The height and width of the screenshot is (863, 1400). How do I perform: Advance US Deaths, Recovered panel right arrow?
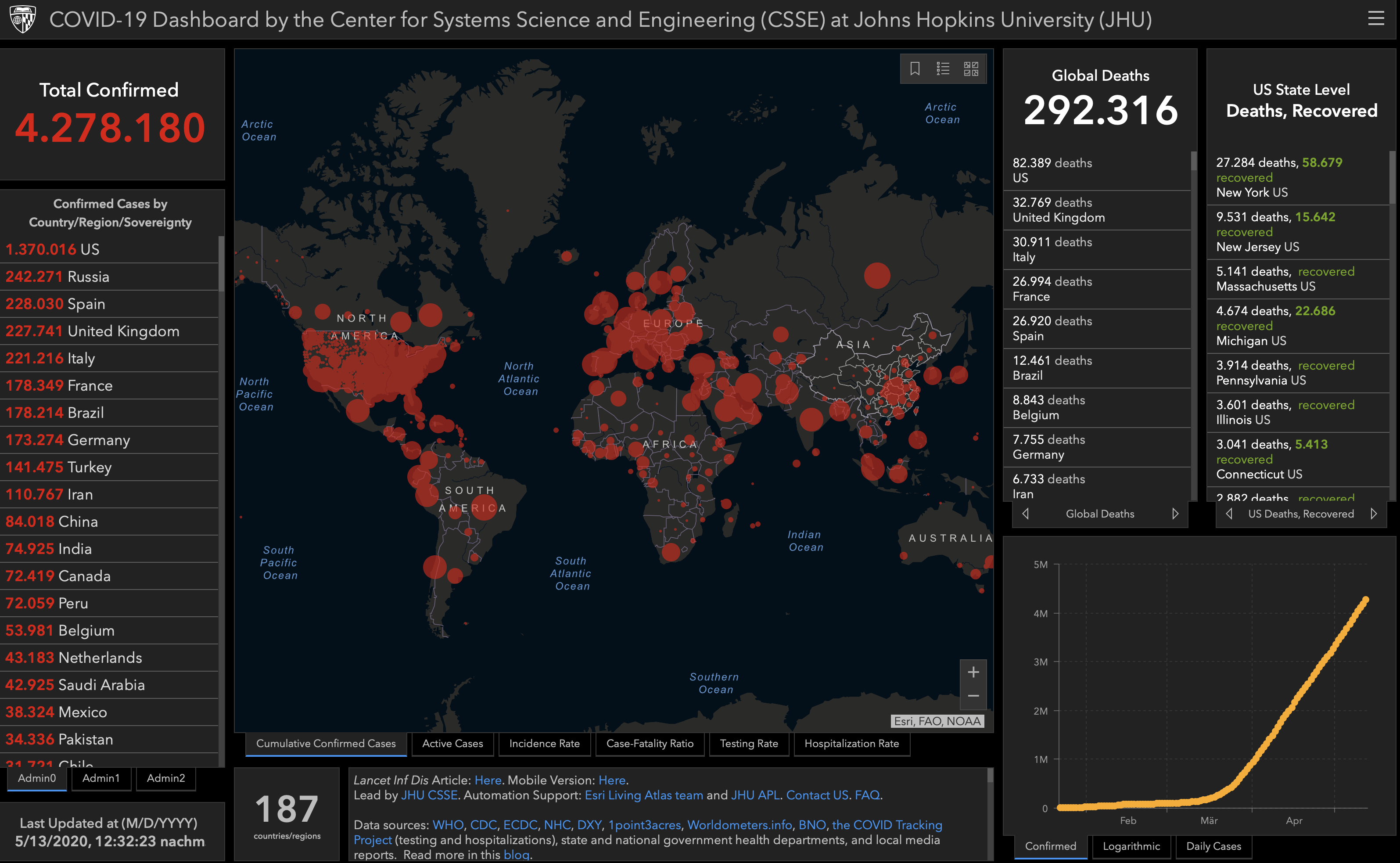click(x=1374, y=514)
